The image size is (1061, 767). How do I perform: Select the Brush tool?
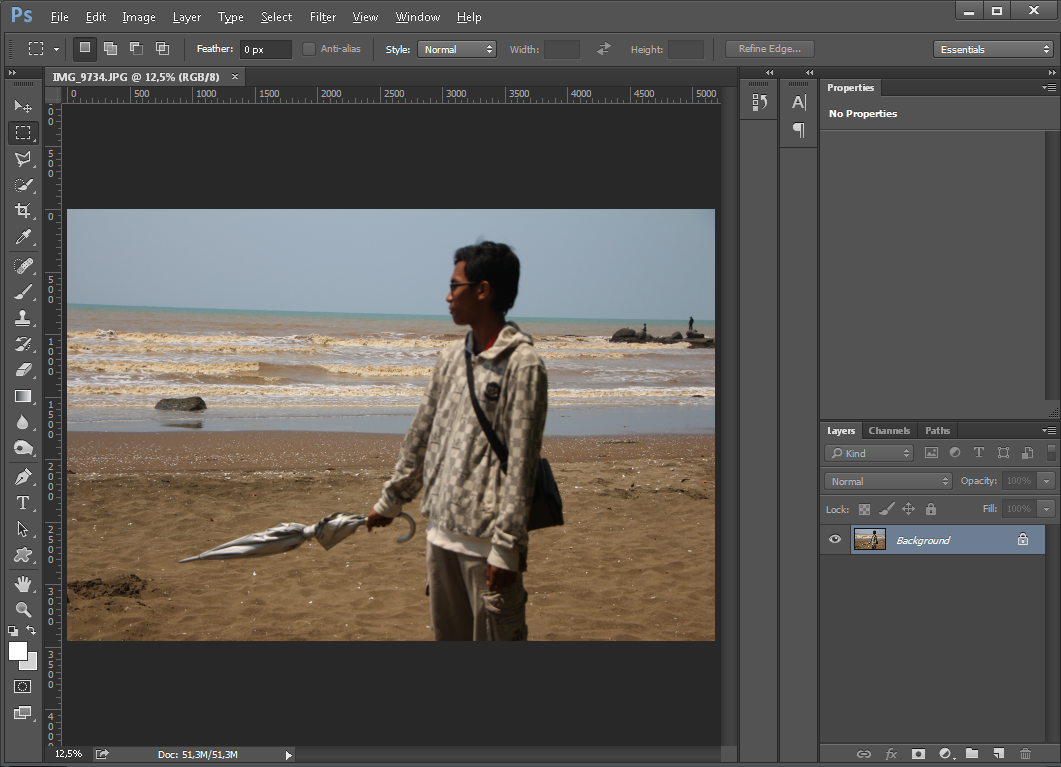coord(23,292)
